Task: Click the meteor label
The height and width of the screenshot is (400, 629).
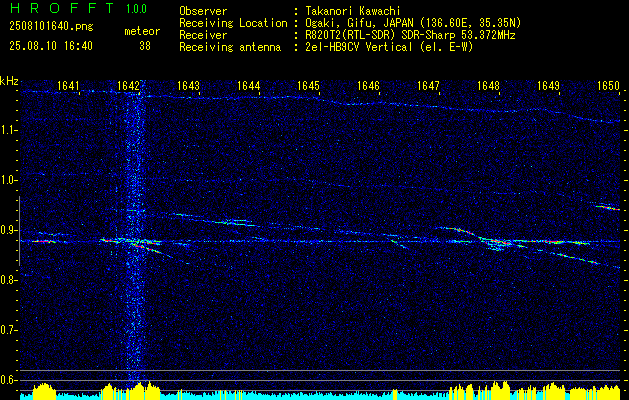Action: [142, 32]
